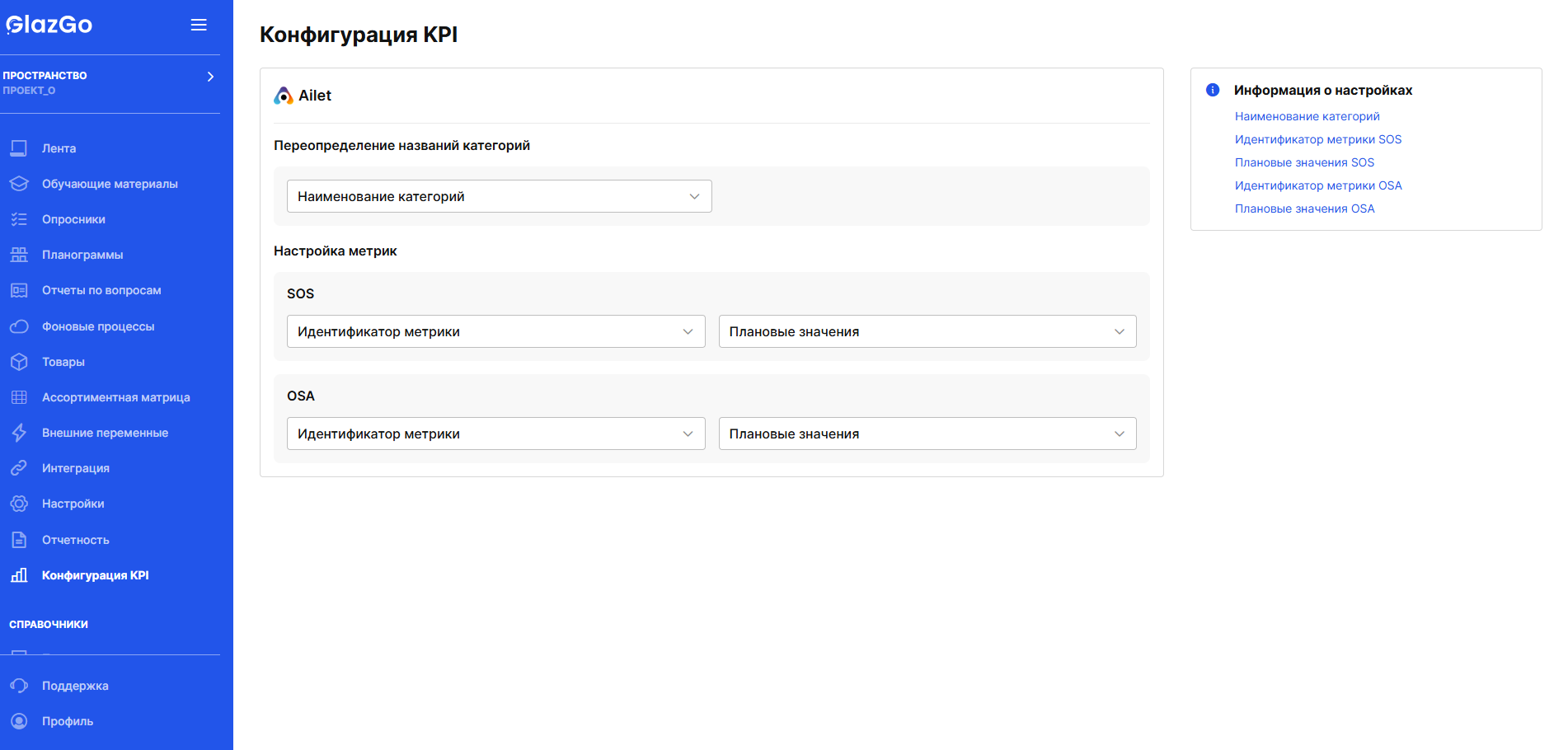The width and height of the screenshot is (1568, 750).
Task: Click the Товары box icon
Action: point(19,362)
